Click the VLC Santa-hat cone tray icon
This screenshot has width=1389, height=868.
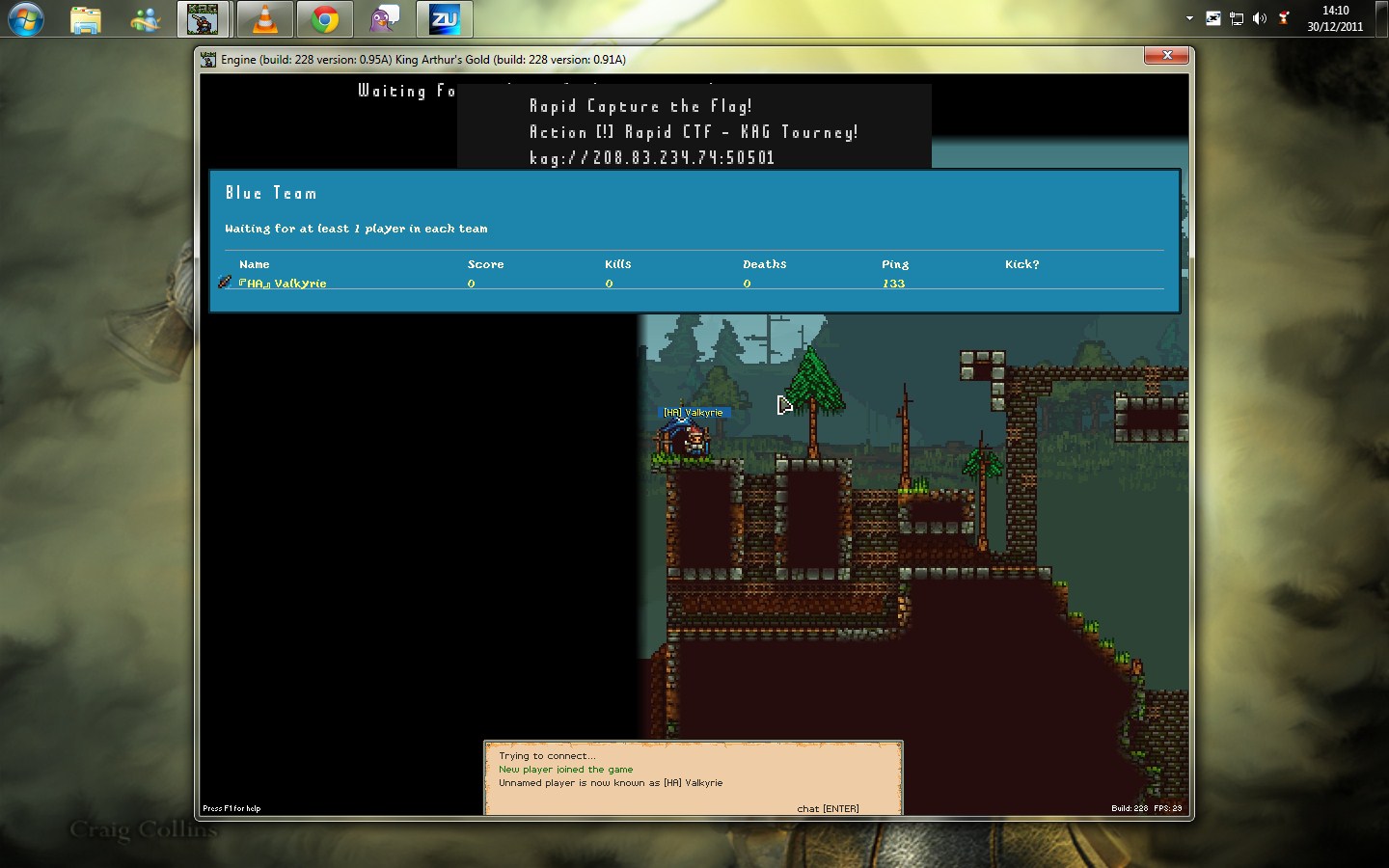tap(1284, 18)
